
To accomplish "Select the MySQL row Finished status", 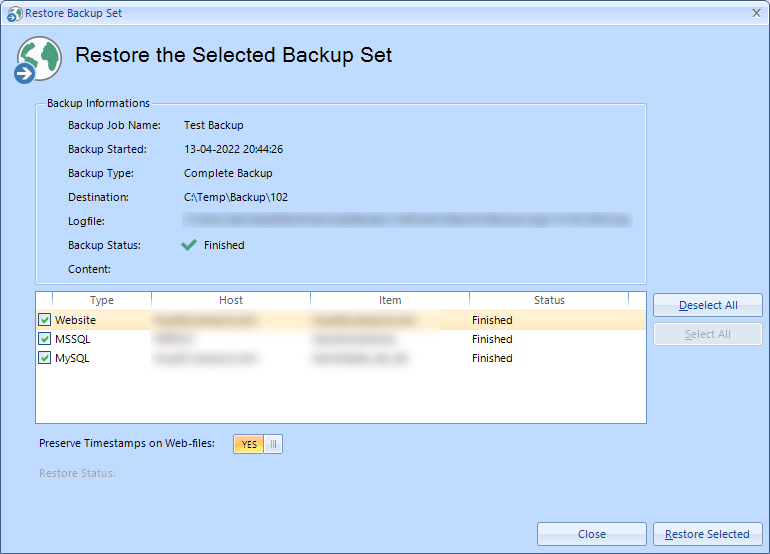I will [492, 358].
